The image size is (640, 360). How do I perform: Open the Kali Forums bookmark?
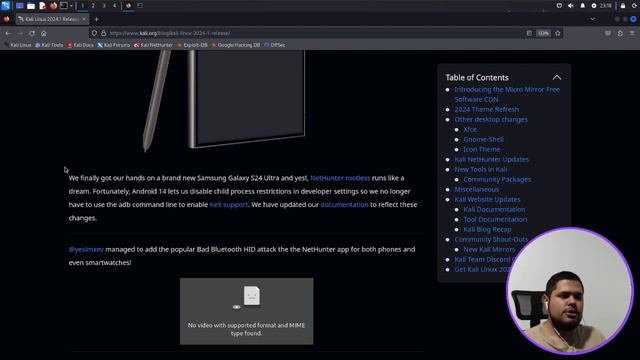(x=114, y=45)
